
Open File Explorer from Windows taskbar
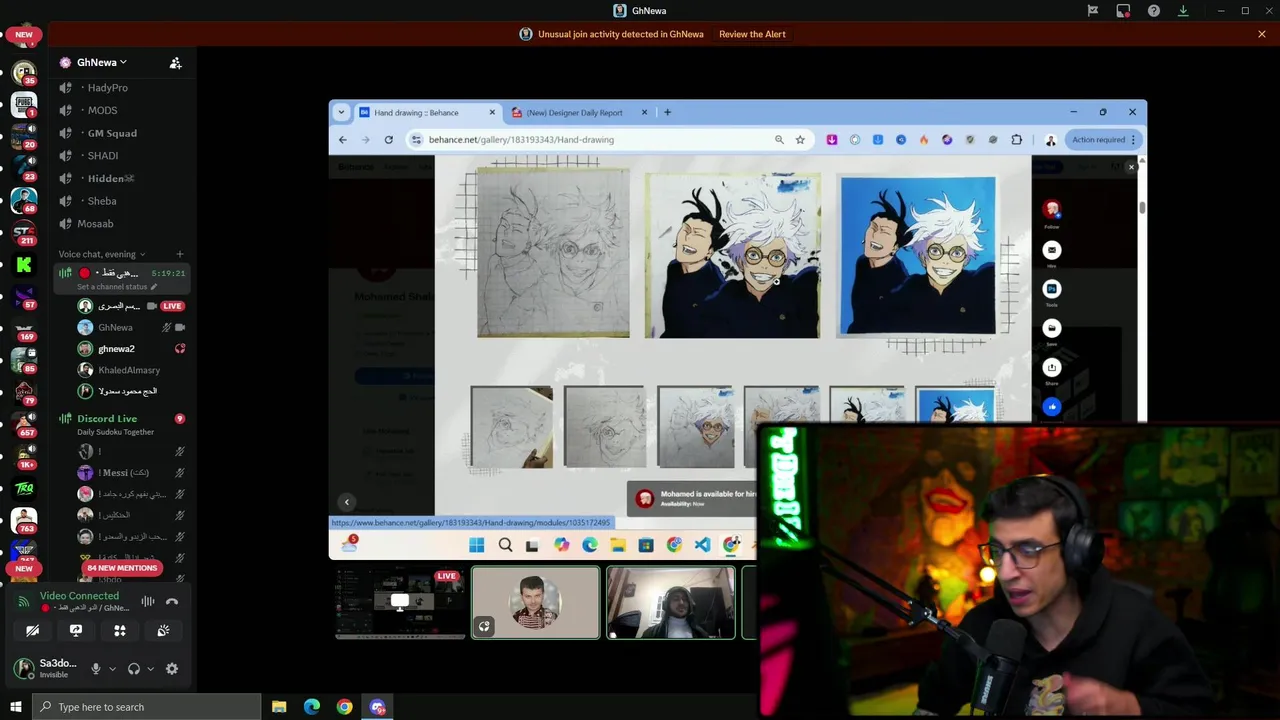[279, 707]
